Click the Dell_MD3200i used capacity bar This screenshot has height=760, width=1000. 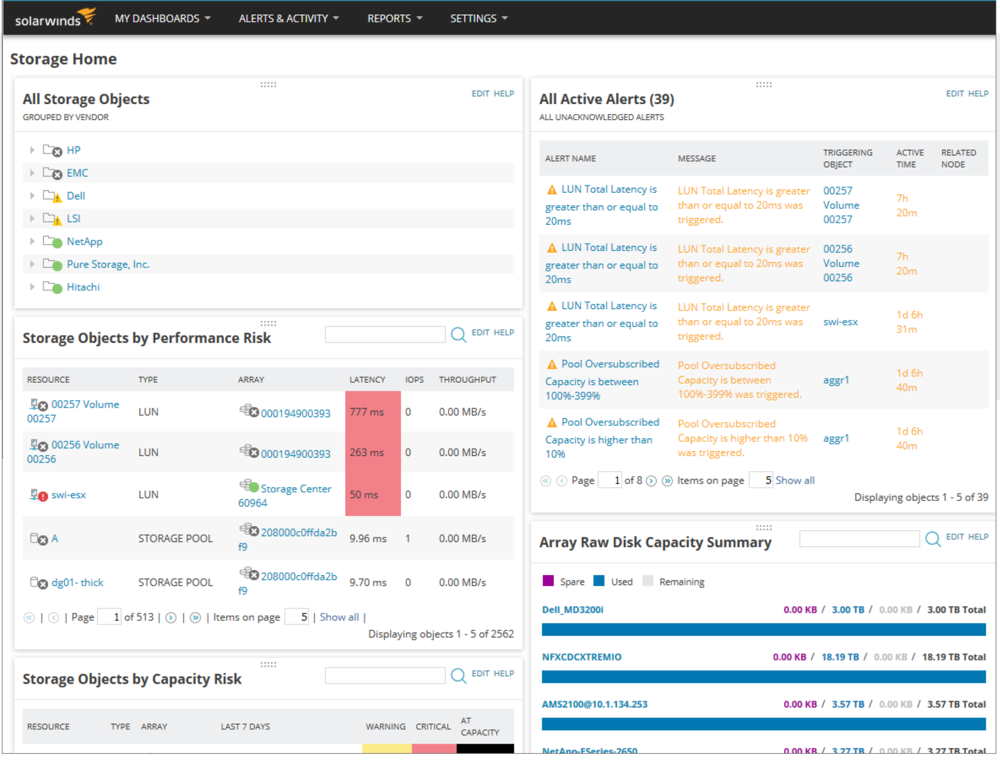(x=763, y=630)
